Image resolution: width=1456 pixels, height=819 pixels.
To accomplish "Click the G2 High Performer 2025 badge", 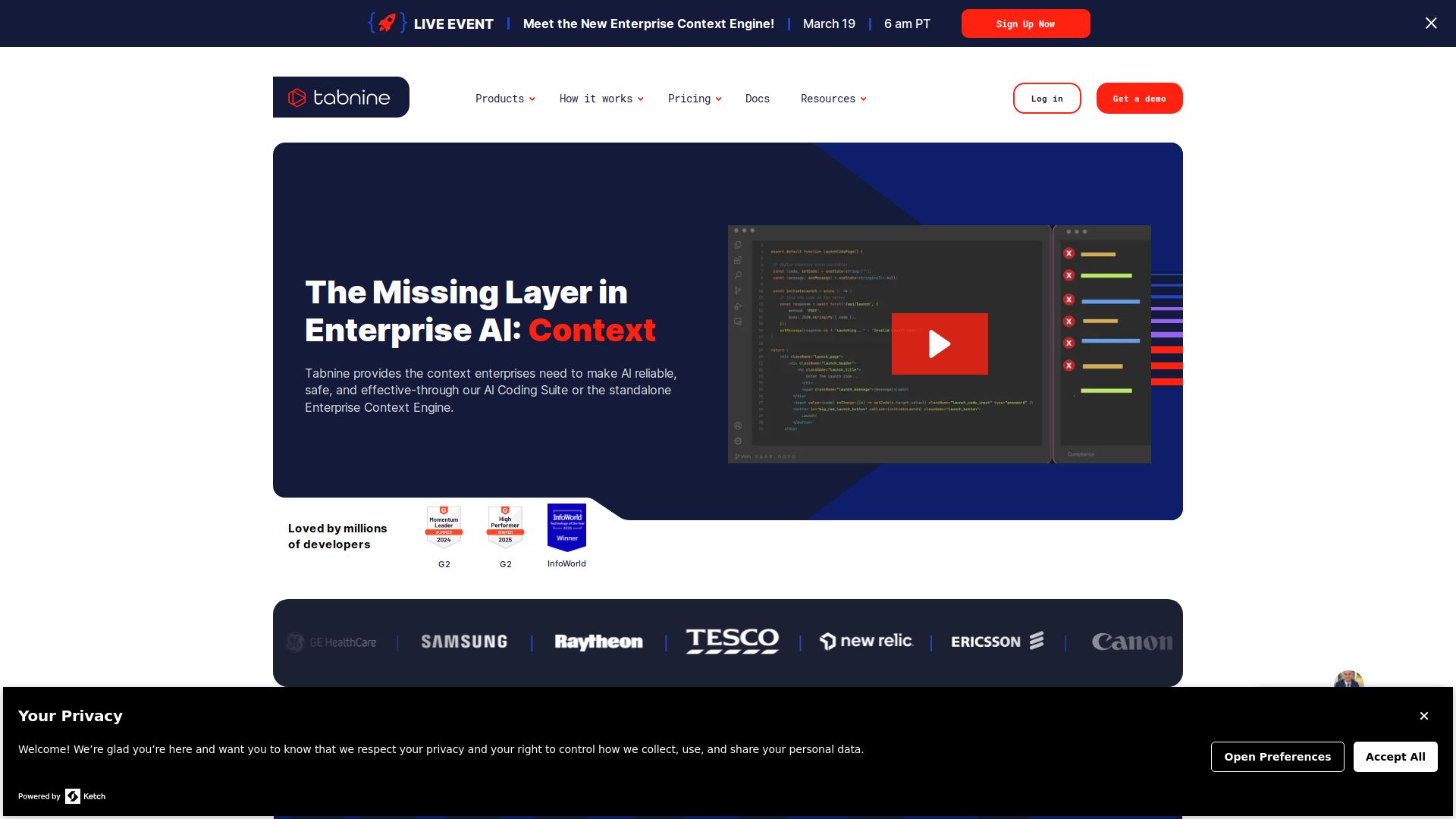I will pos(505,526).
